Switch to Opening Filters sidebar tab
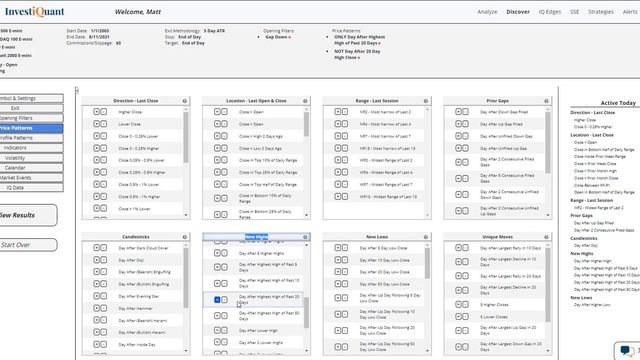The image size is (640, 360). tap(31, 118)
